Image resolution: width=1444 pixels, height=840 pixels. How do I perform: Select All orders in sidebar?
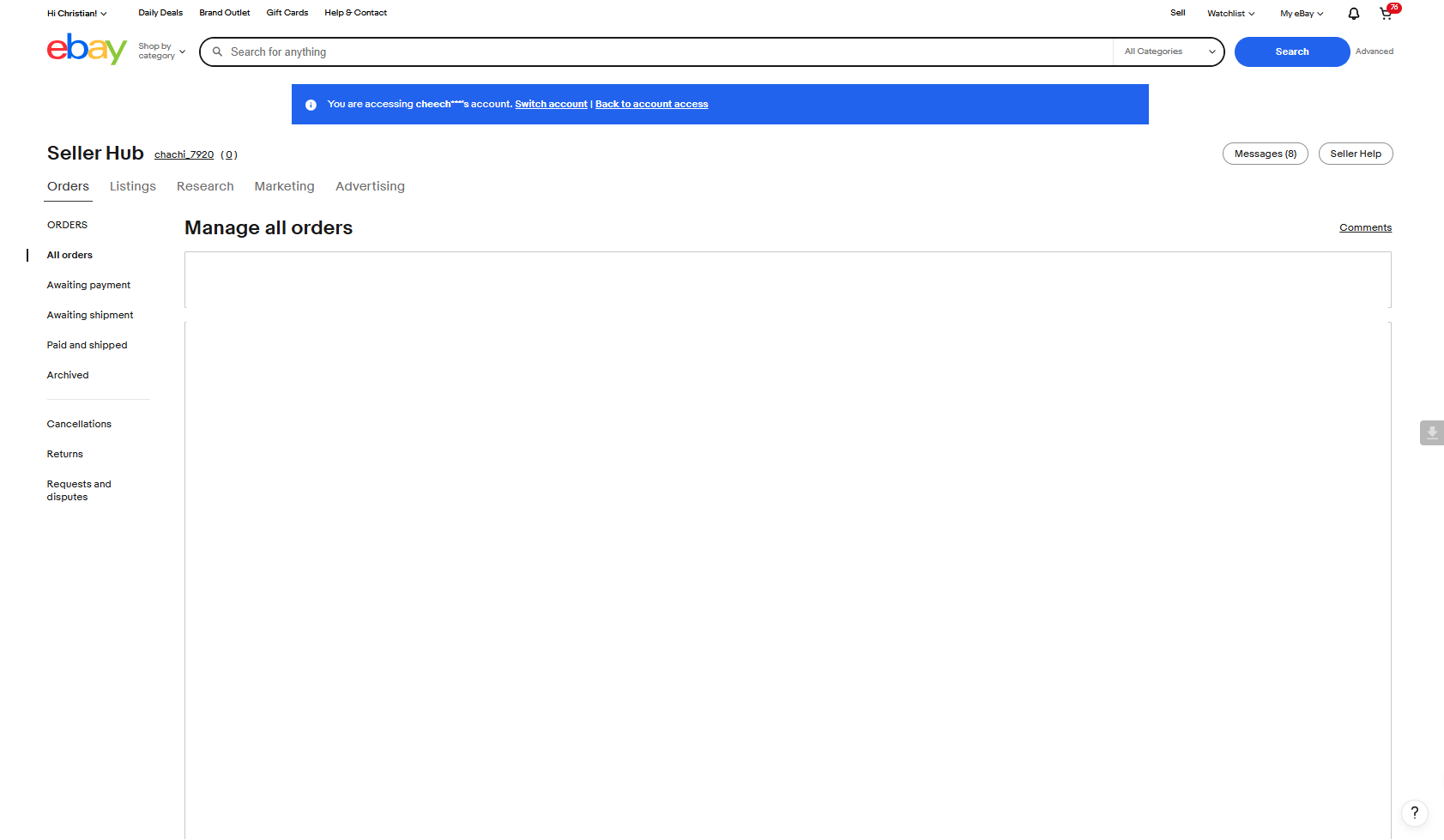(69, 255)
